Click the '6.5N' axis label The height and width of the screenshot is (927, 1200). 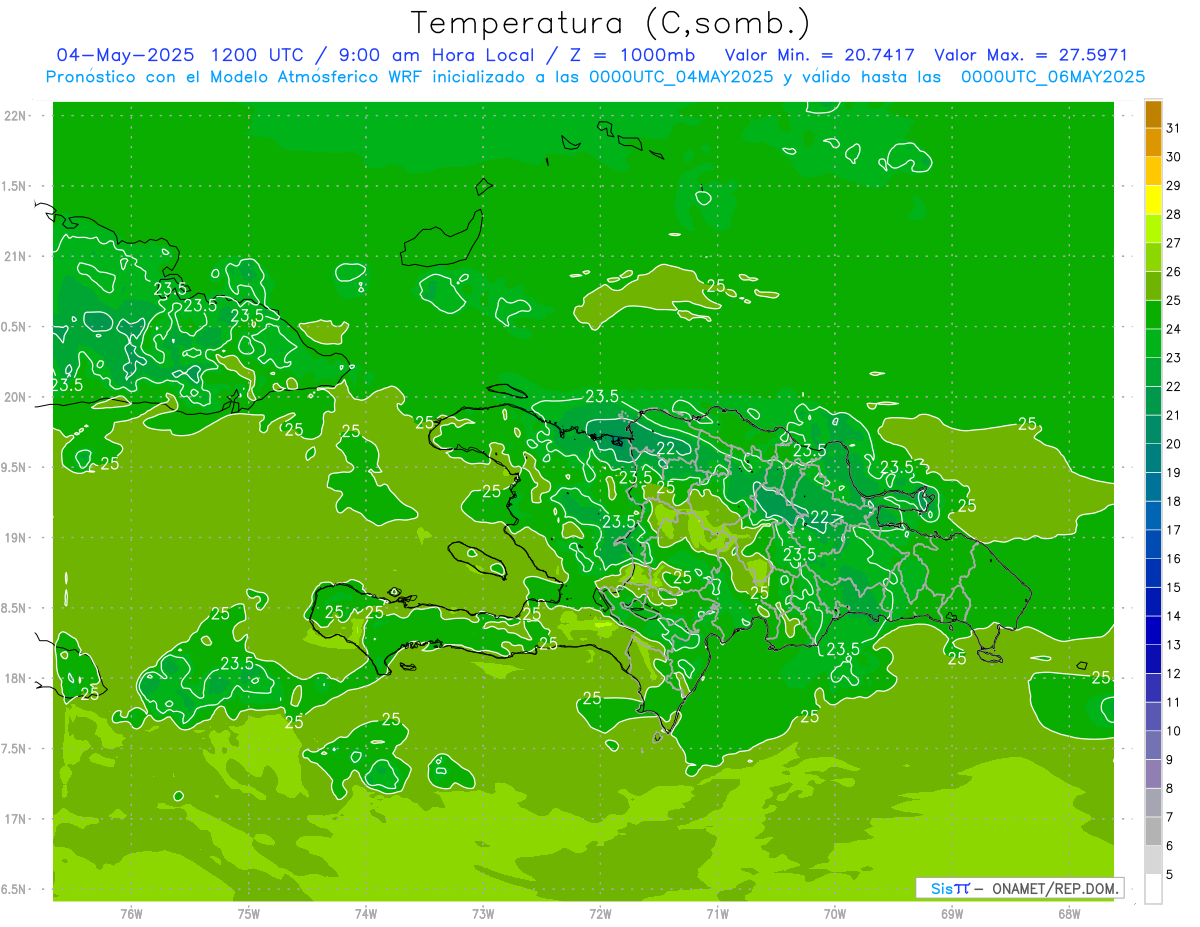coord(15,889)
